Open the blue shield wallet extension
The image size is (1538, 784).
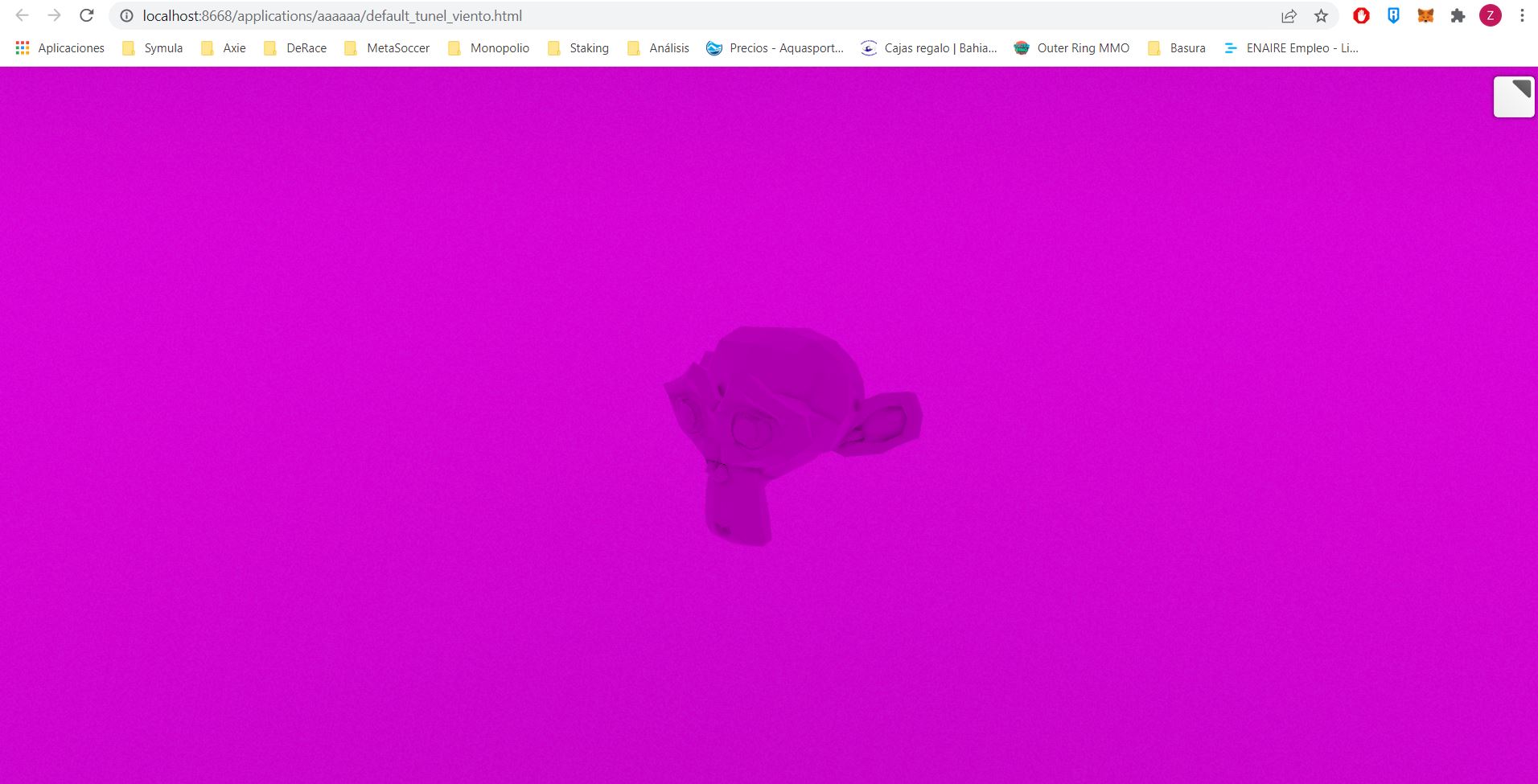pyautogui.click(x=1393, y=15)
